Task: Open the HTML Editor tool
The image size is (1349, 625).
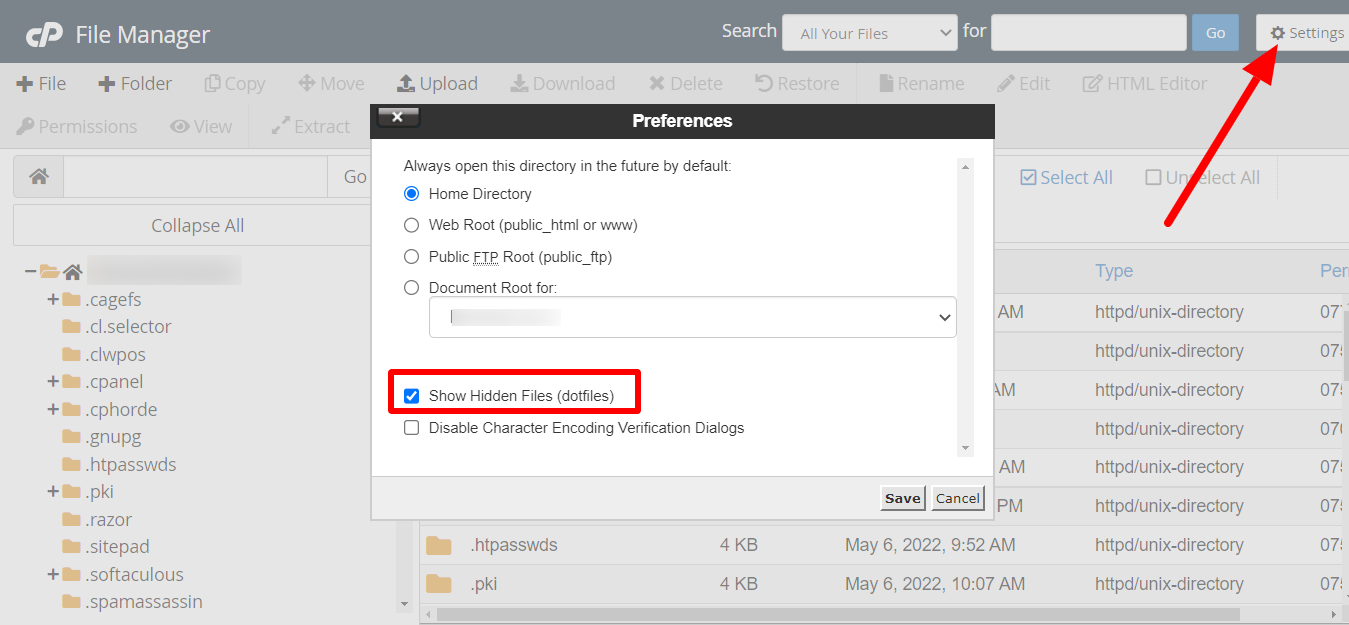Action: (x=1144, y=84)
